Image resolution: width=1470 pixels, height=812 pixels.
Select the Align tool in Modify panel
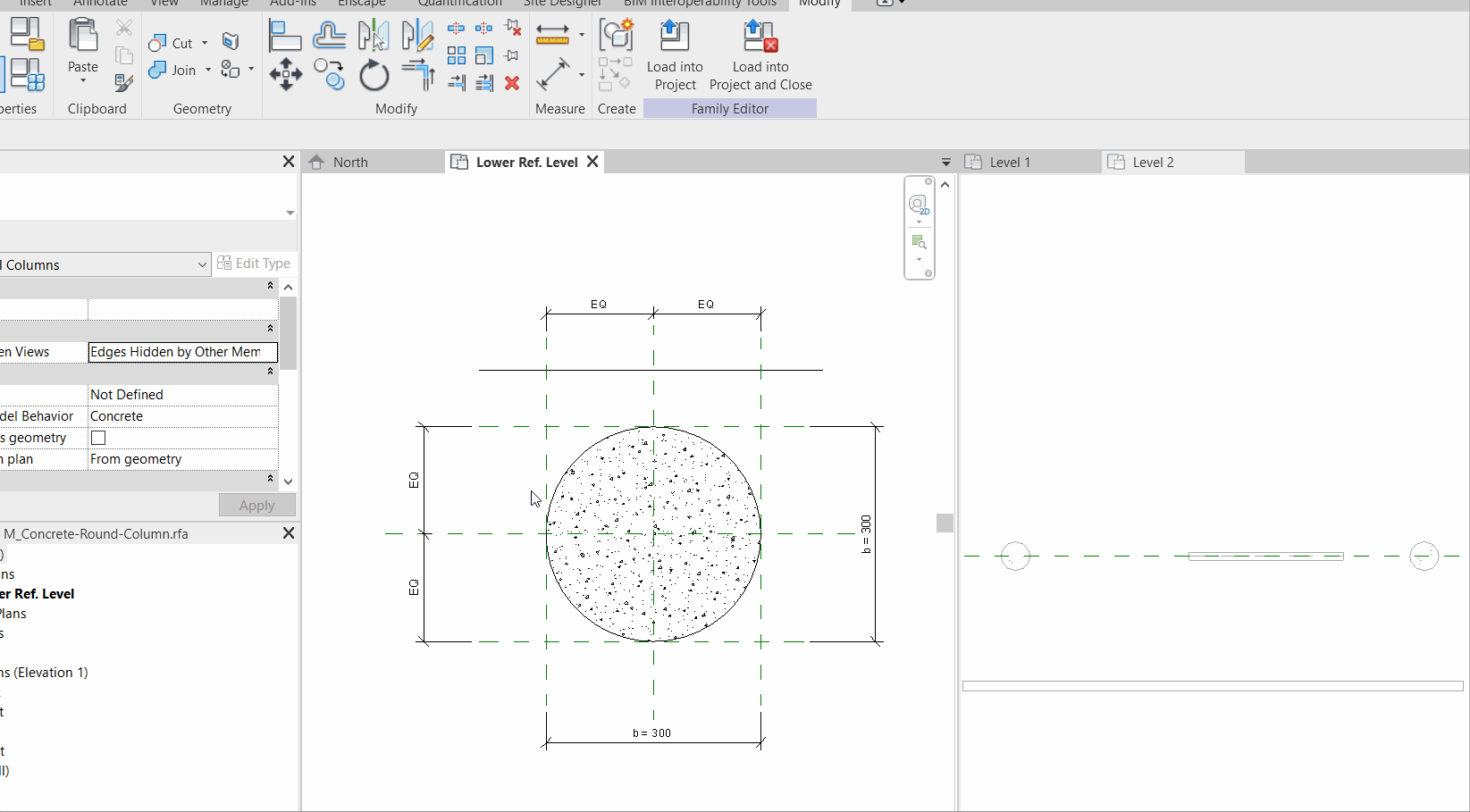coord(285,36)
